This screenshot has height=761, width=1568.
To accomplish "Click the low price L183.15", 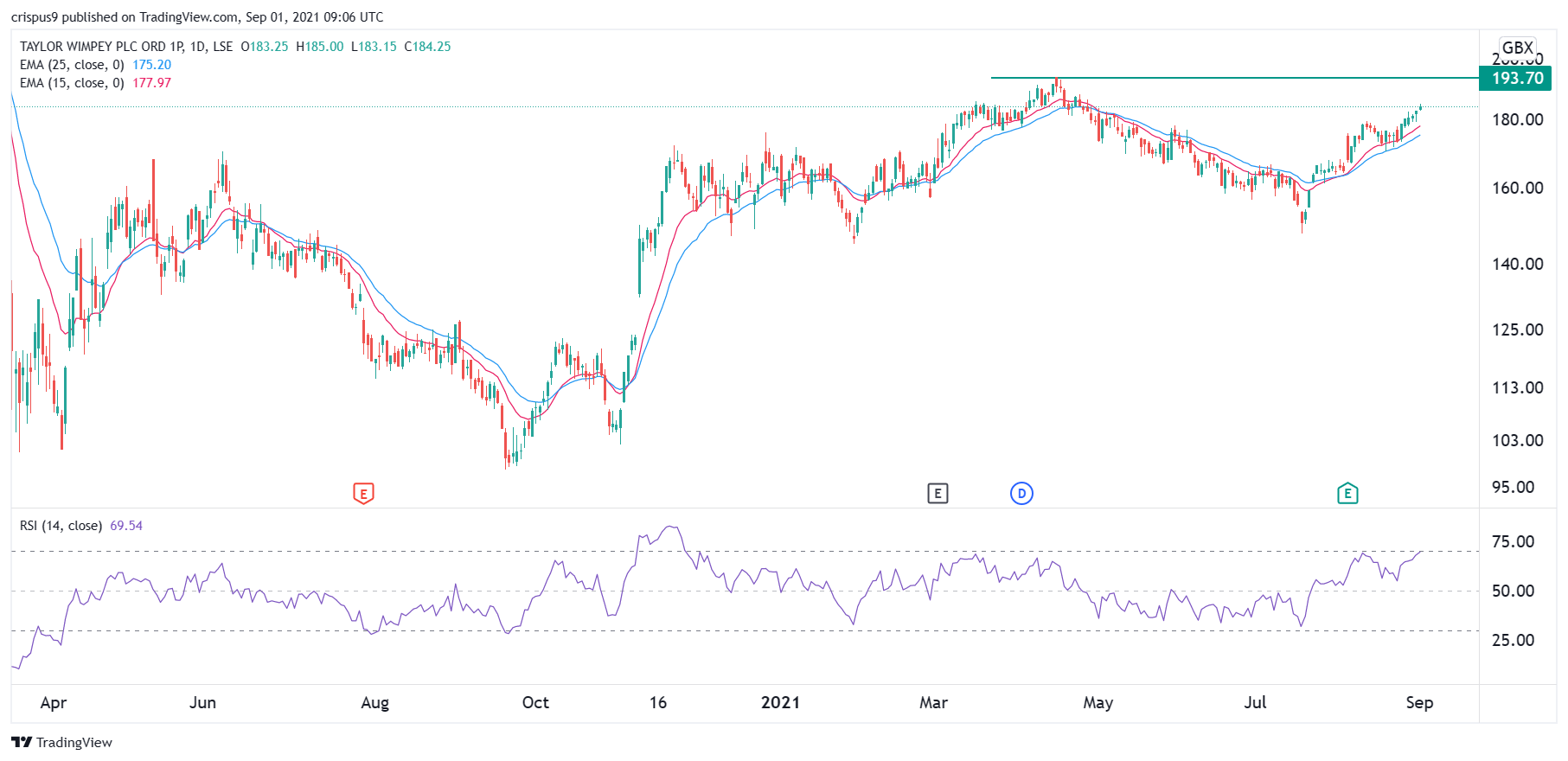I will pyautogui.click(x=374, y=47).
